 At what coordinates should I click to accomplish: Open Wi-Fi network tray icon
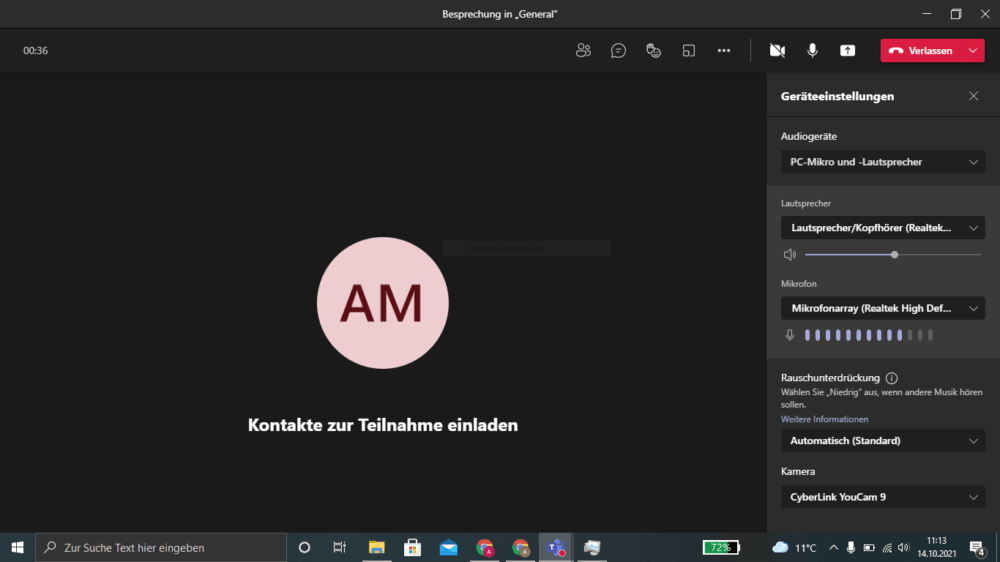tap(886, 547)
